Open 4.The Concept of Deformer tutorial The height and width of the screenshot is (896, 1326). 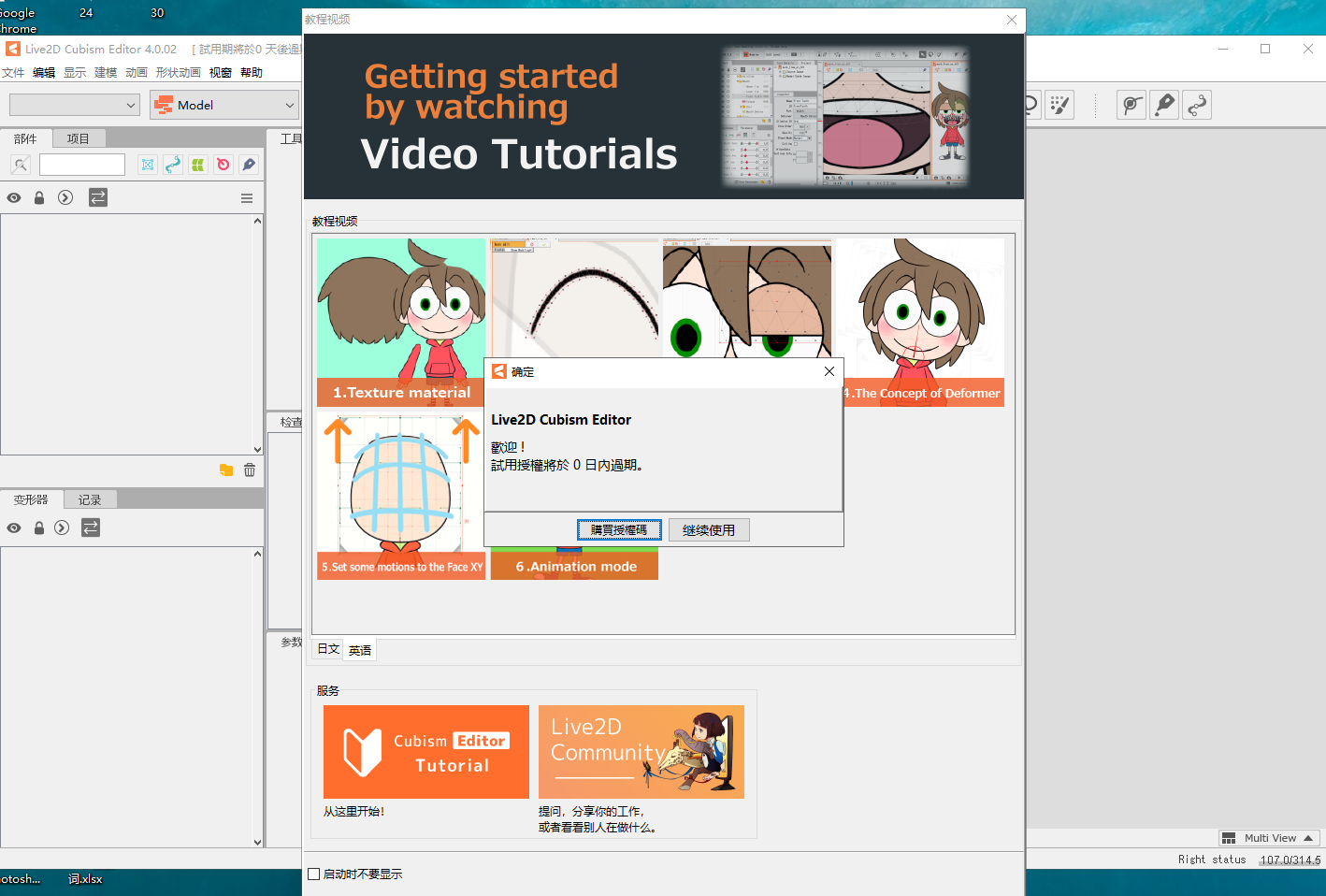pyautogui.click(x=920, y=323)
